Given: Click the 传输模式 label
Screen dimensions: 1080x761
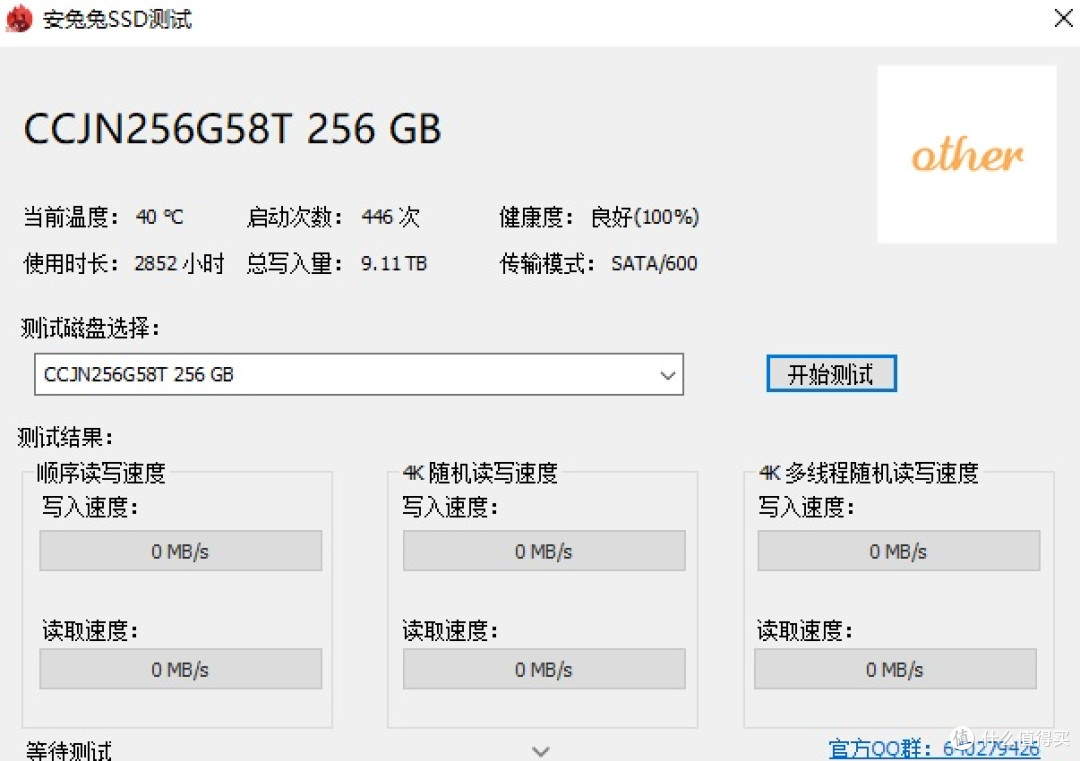Looking at the screenshot, I should (x=547, y=264).
